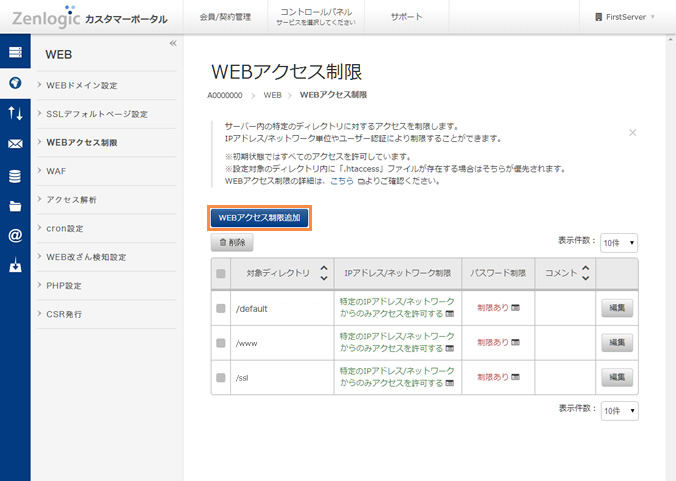This screenshot has height=481, width=676.
Task: Click 制限あり text in /default row
Action: (x=493, y=308)
